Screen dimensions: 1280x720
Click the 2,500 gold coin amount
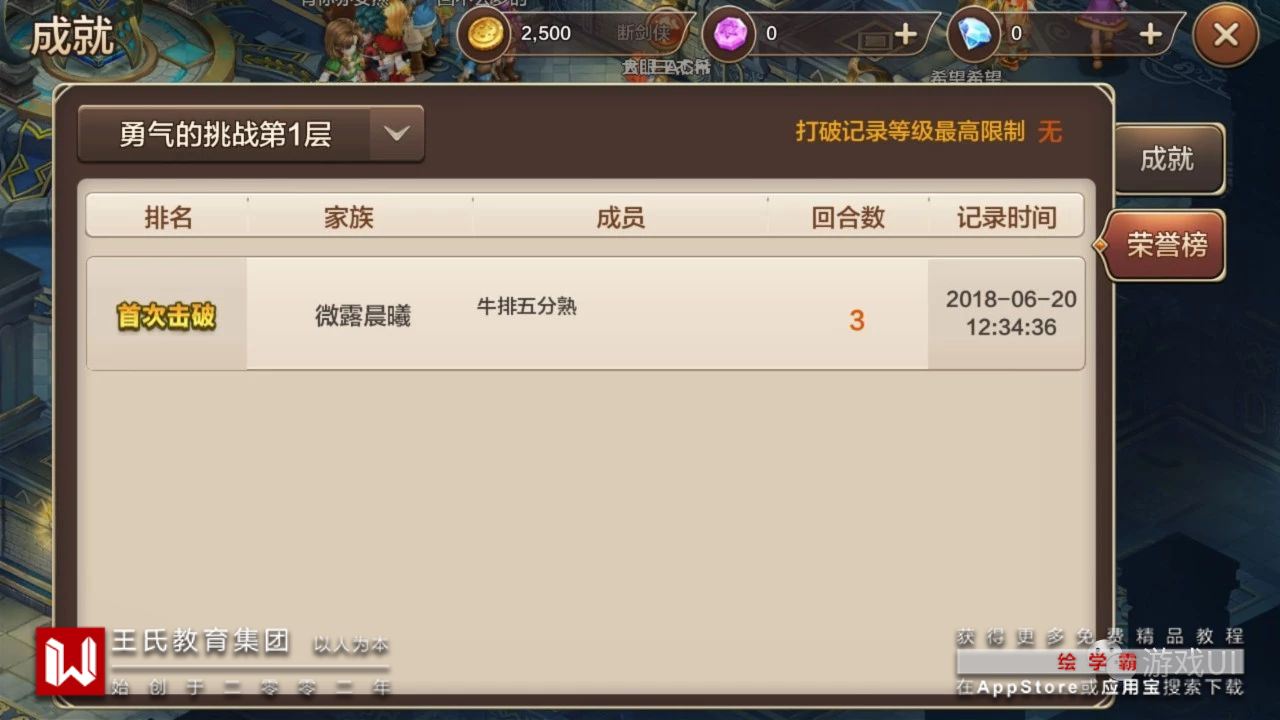546,33
